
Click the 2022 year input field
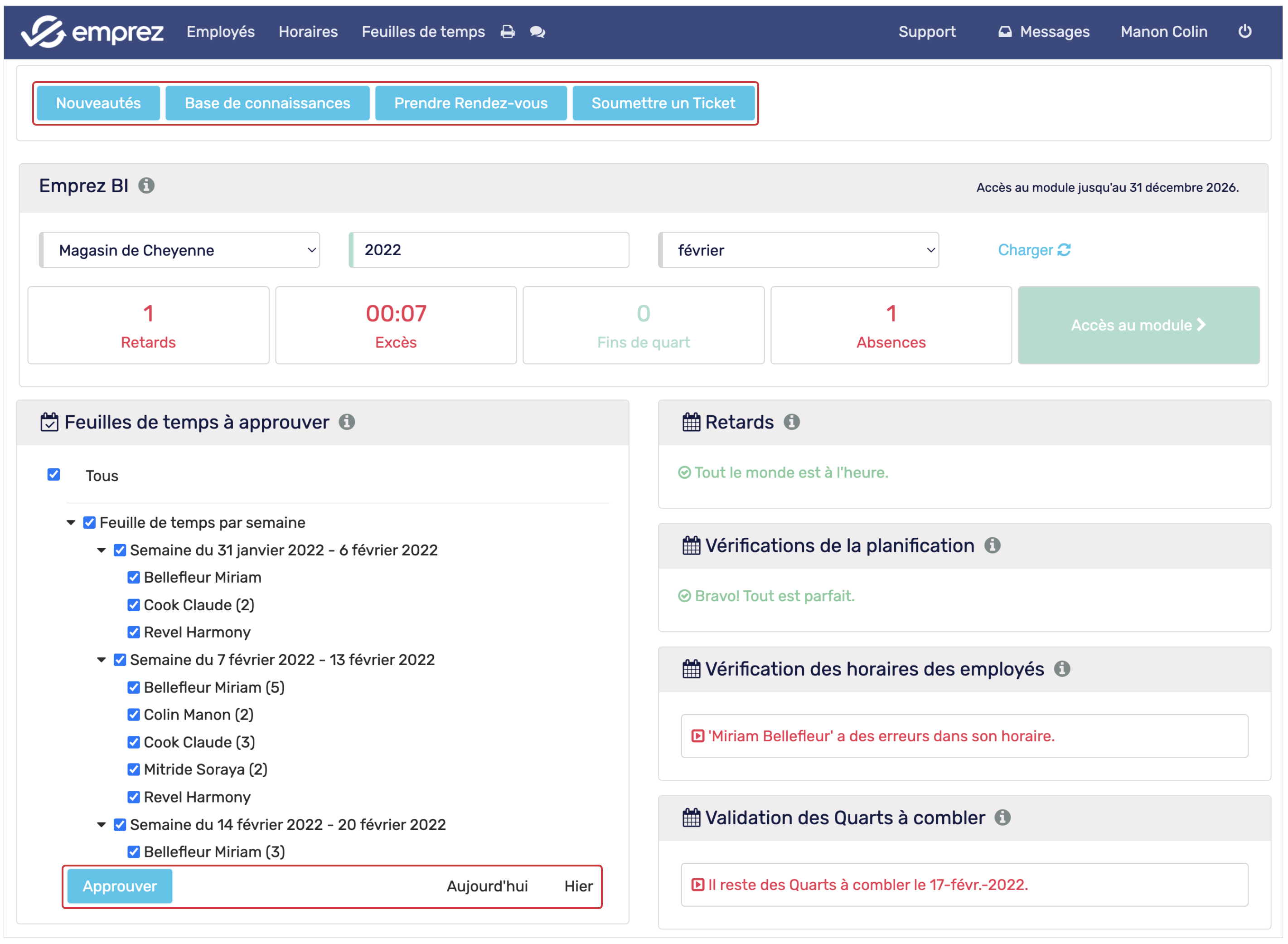pos(489,250)
